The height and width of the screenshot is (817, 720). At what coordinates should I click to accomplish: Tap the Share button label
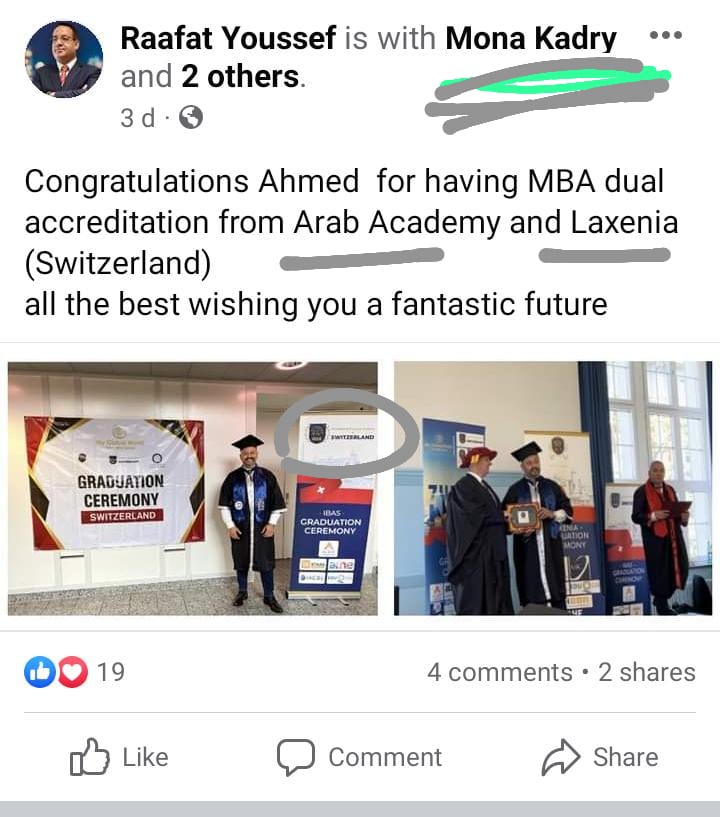pyautogui.click(x=625, y=757)
